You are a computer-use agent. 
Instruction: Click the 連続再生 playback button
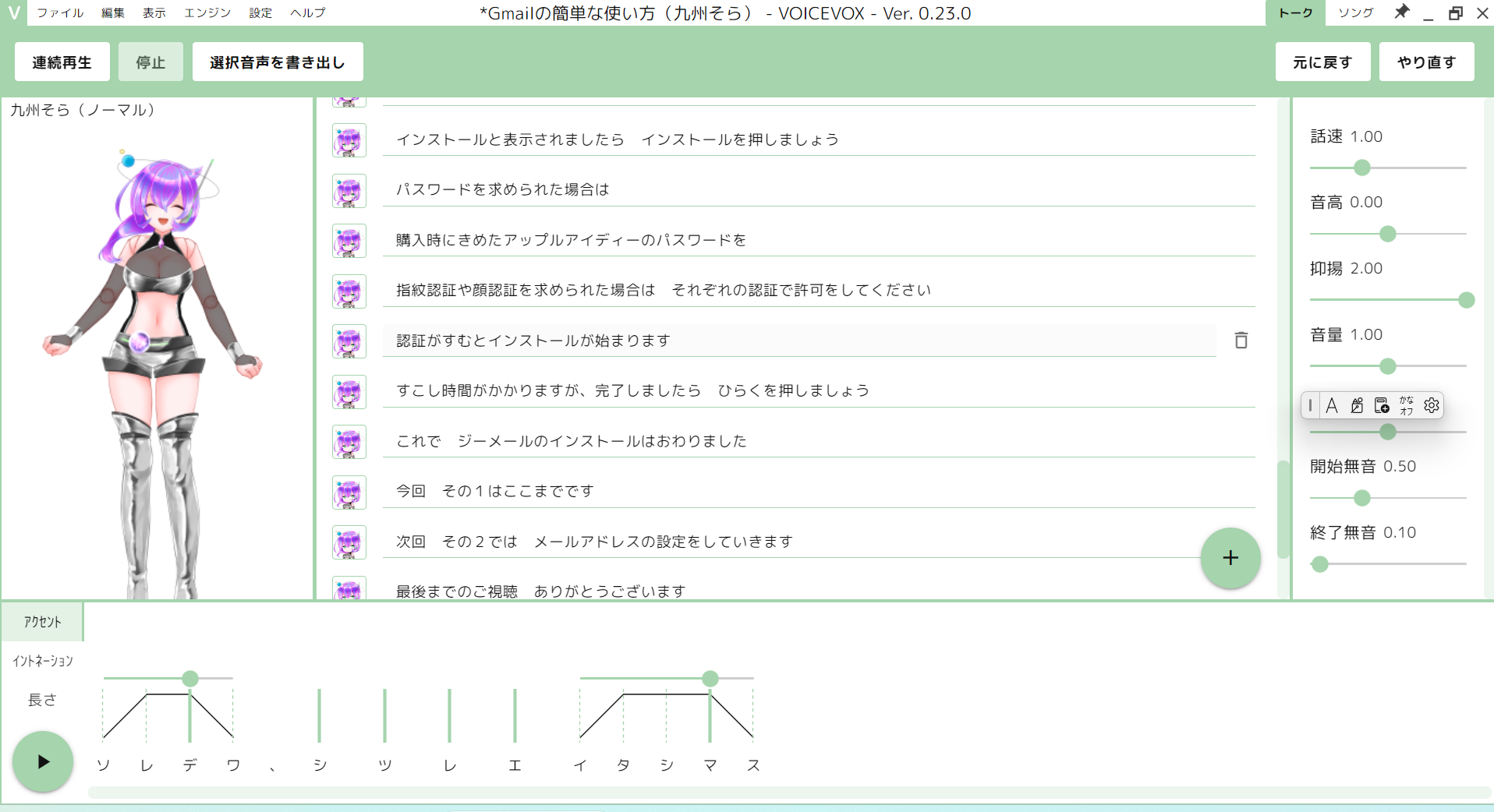tap(62, 62)
